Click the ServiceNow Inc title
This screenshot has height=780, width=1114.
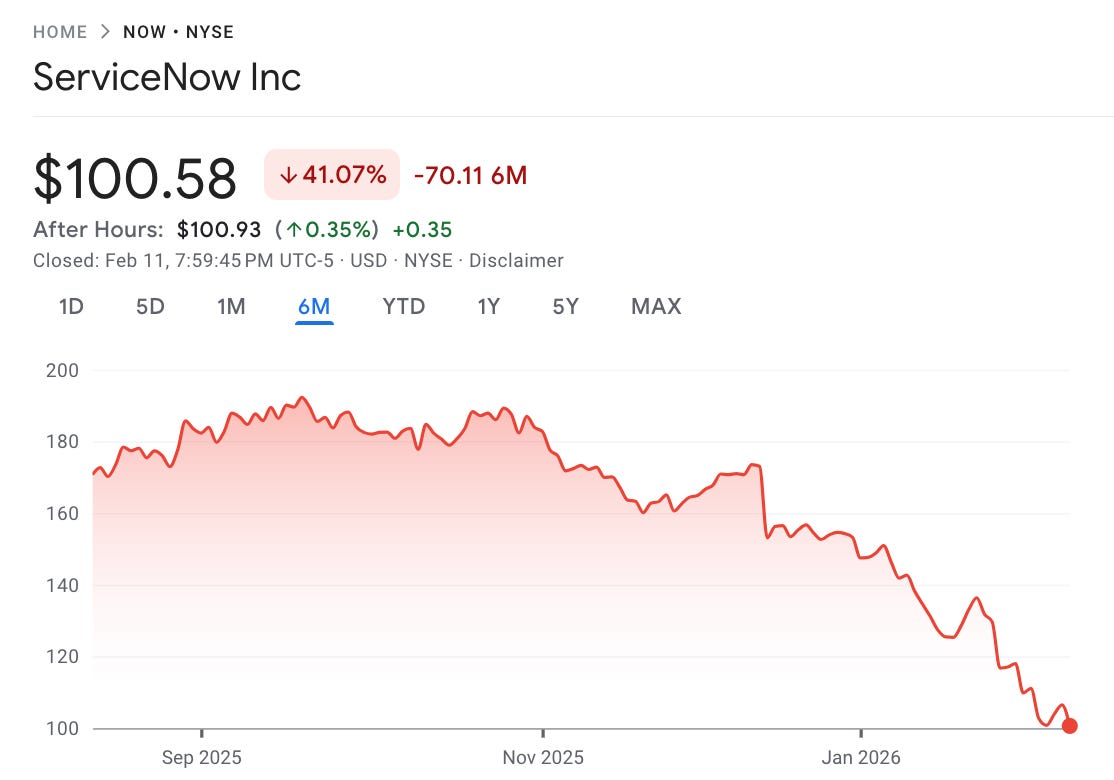(166, 77)
